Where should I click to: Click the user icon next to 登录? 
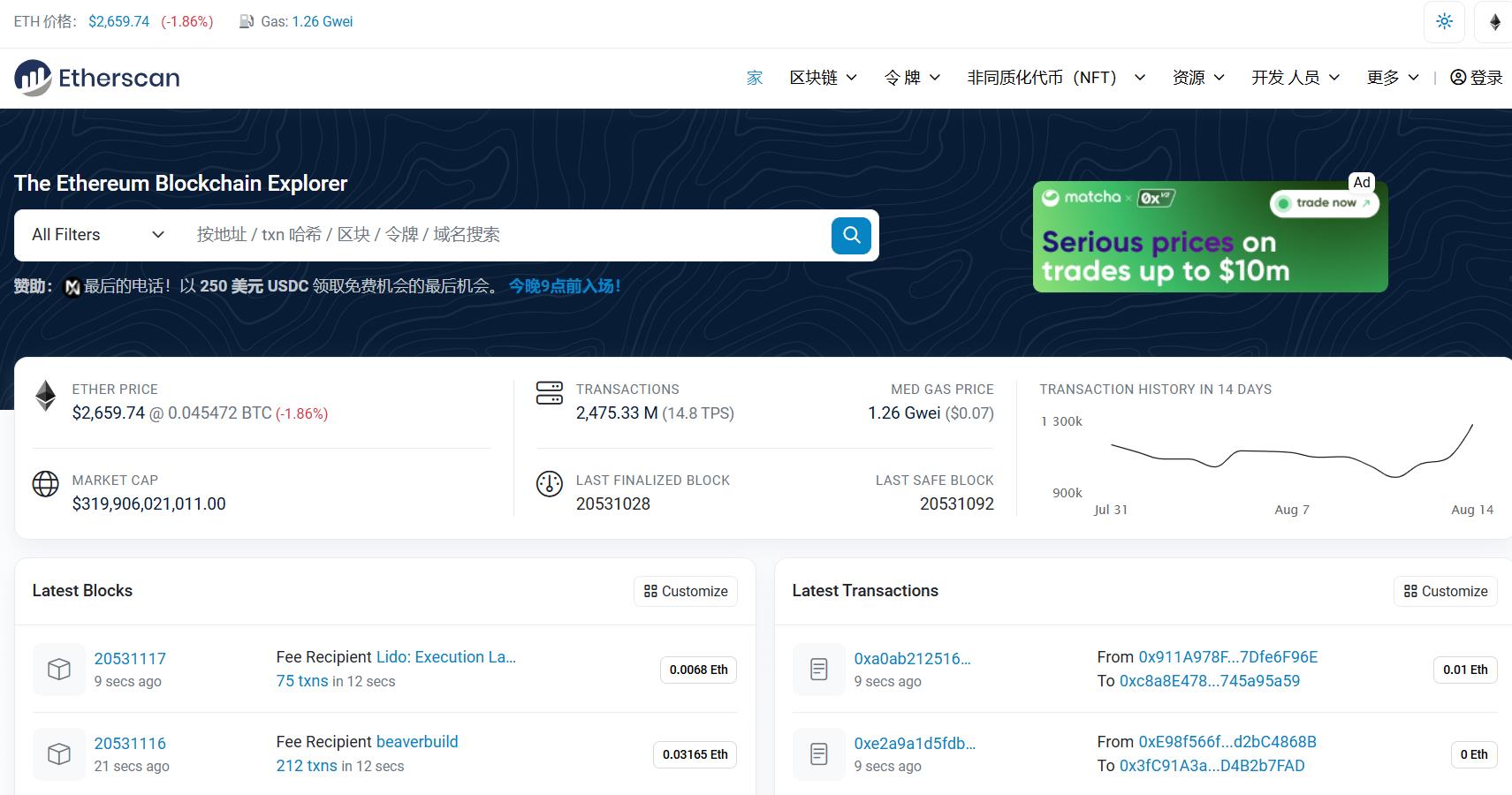(1458, 78)
